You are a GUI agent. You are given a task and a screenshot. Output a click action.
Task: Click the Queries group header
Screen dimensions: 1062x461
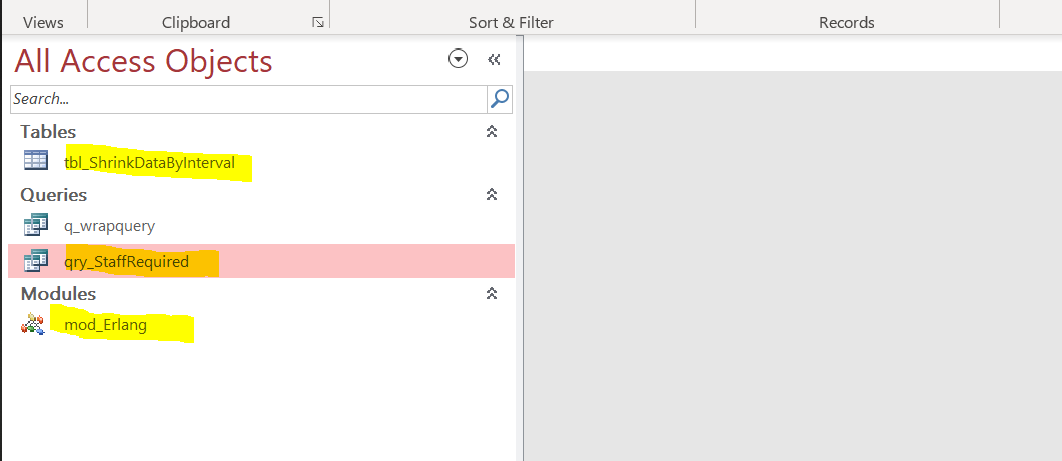click(x=54, y=195)
